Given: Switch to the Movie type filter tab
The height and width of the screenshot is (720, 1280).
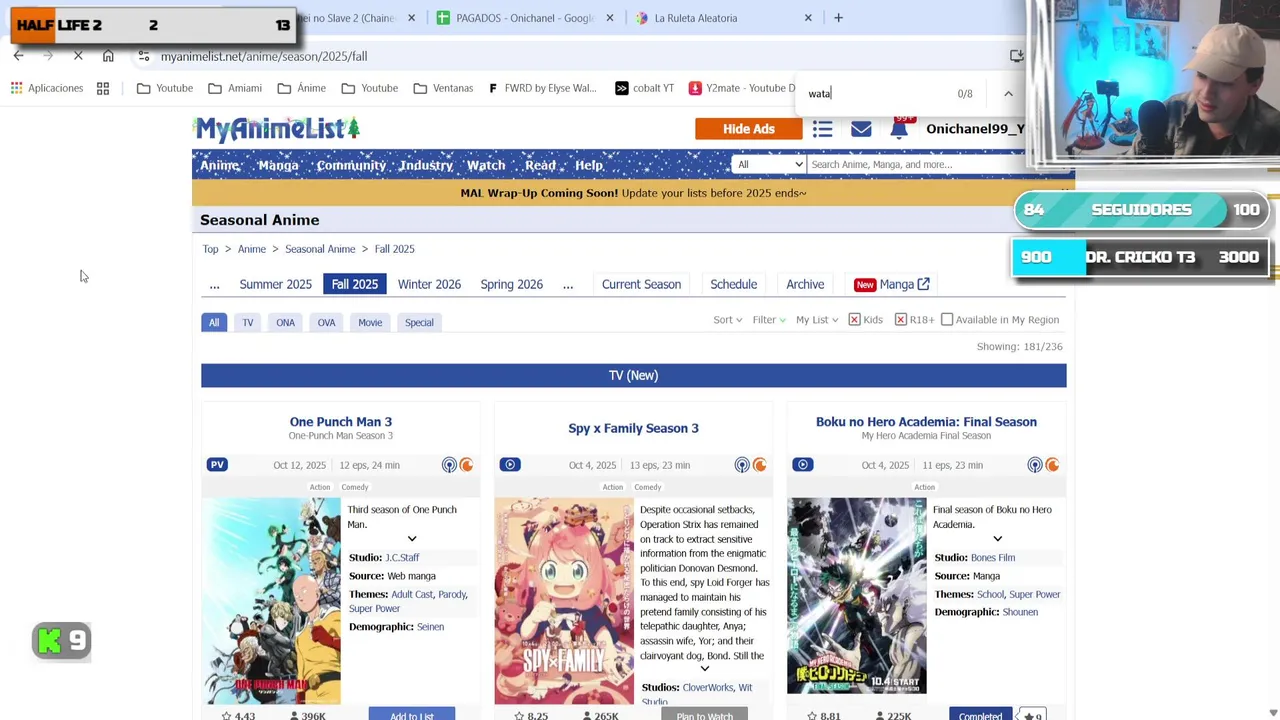Looking at the screenshot, I should pyautogui.click(x=370, y=322).
